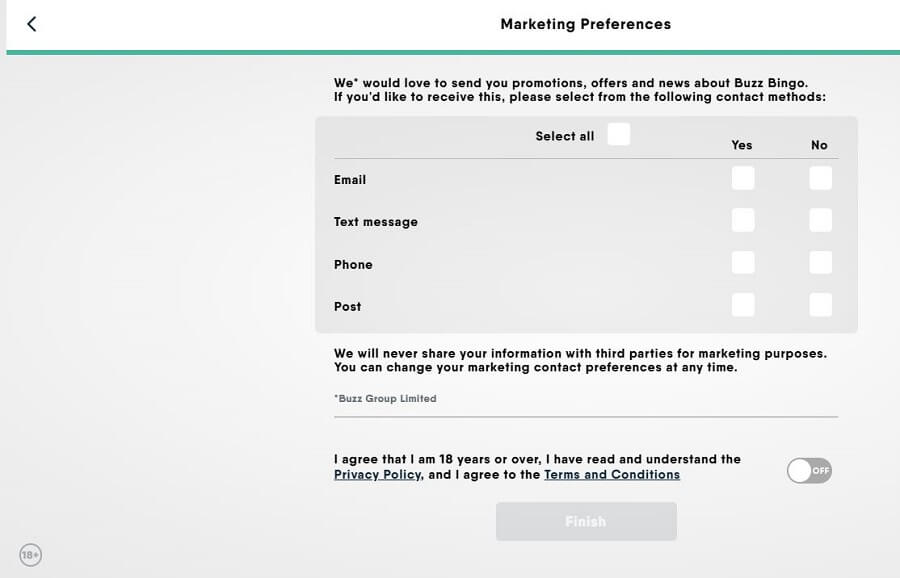This screenshot has width=900, height=578.
Task: Check Yes for Phone contact
Action: (743, 263)
